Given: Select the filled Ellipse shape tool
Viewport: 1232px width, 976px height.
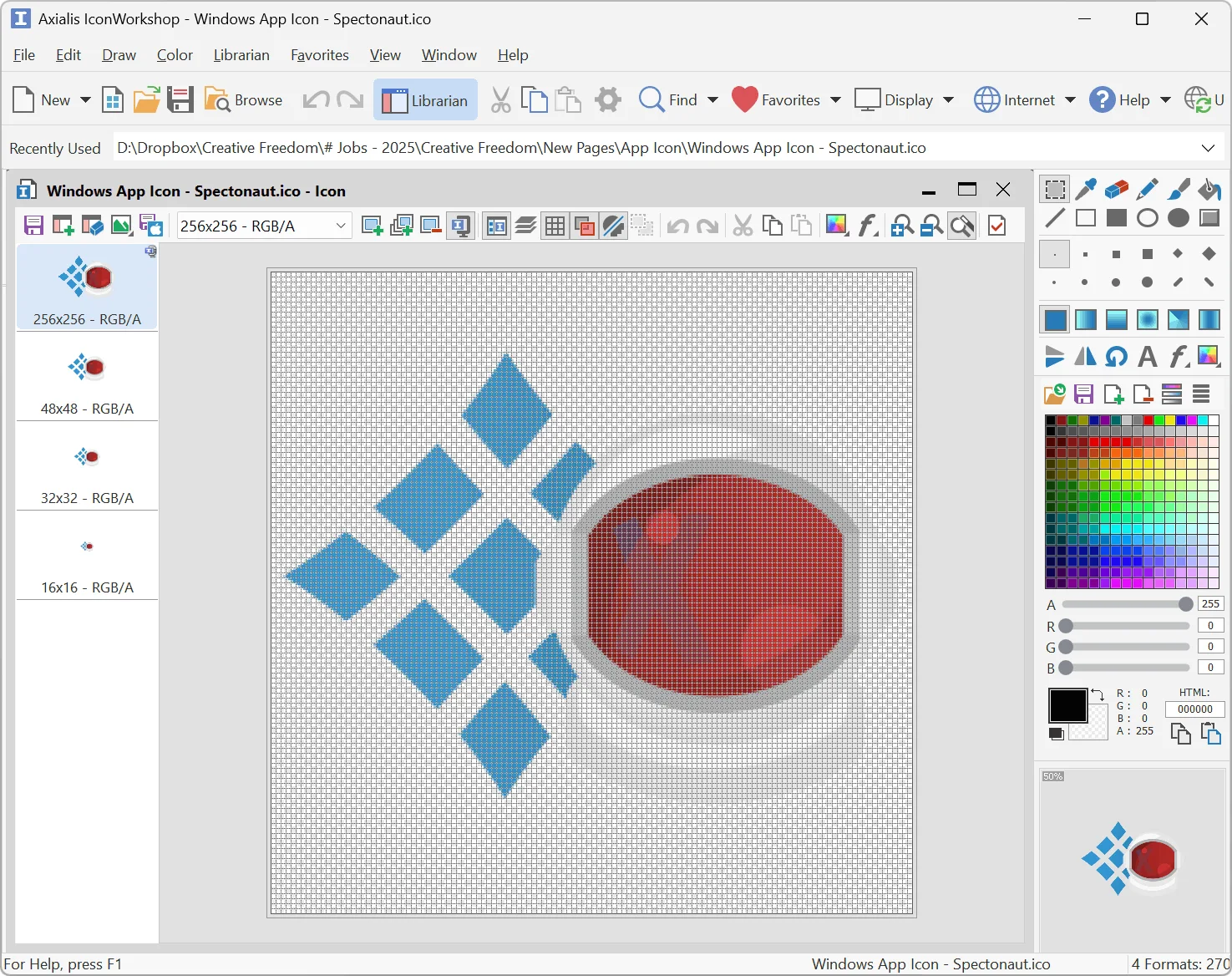Looking at the screenshot, I should click(1178, 218).
